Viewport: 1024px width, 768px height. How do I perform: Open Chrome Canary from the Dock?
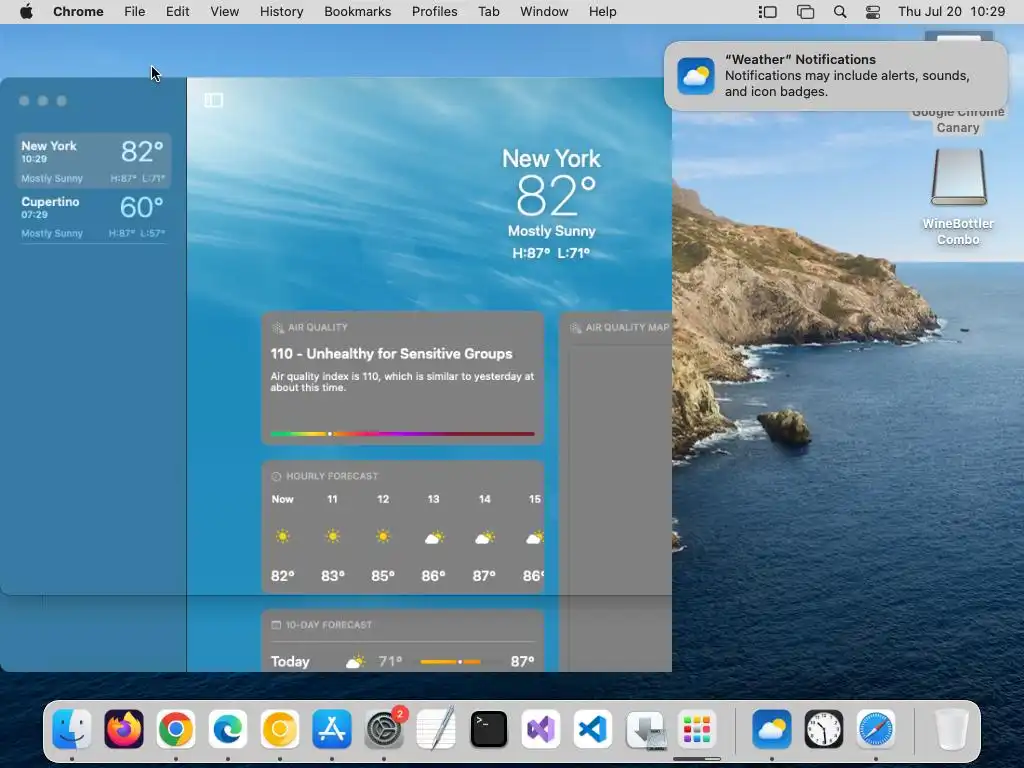coord(280,729)
